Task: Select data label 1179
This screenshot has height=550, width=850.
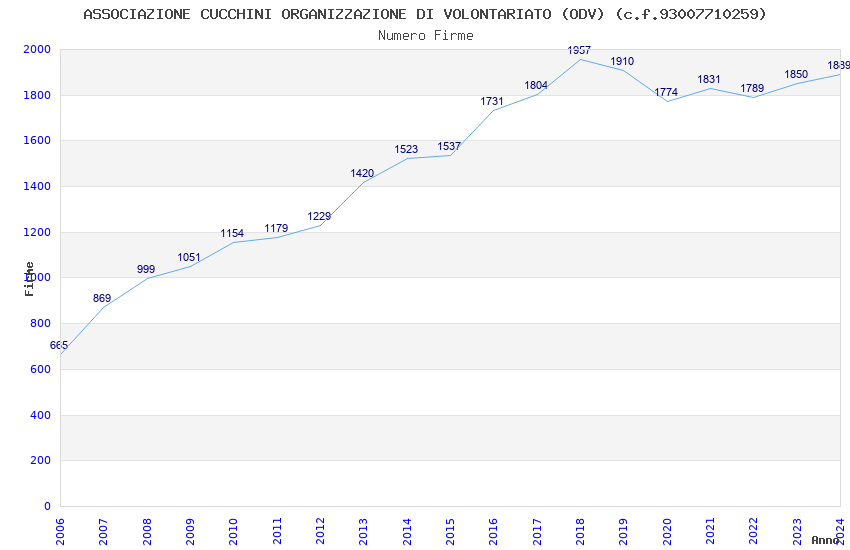Action: coord(276,228)
